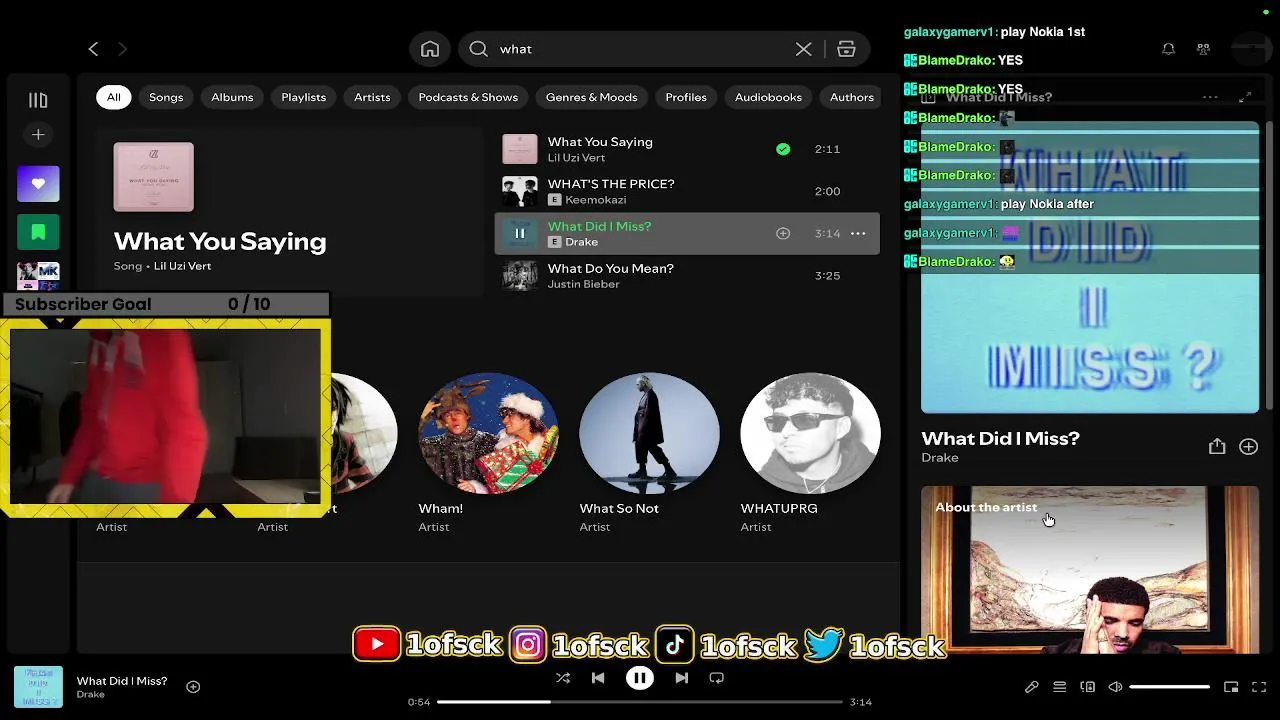This screenshot has width=1280, height=720.
Task: Add current track from bottom bar
Action: [x=193, y=687]
